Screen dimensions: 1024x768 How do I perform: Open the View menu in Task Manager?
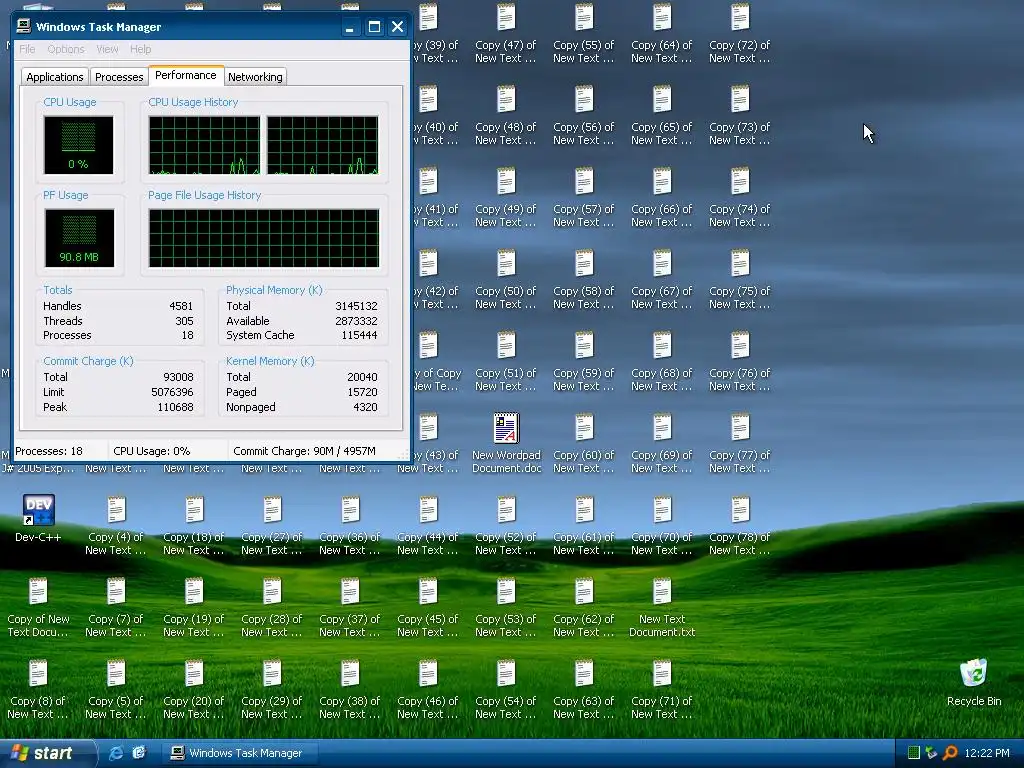(x=107, y=49)
